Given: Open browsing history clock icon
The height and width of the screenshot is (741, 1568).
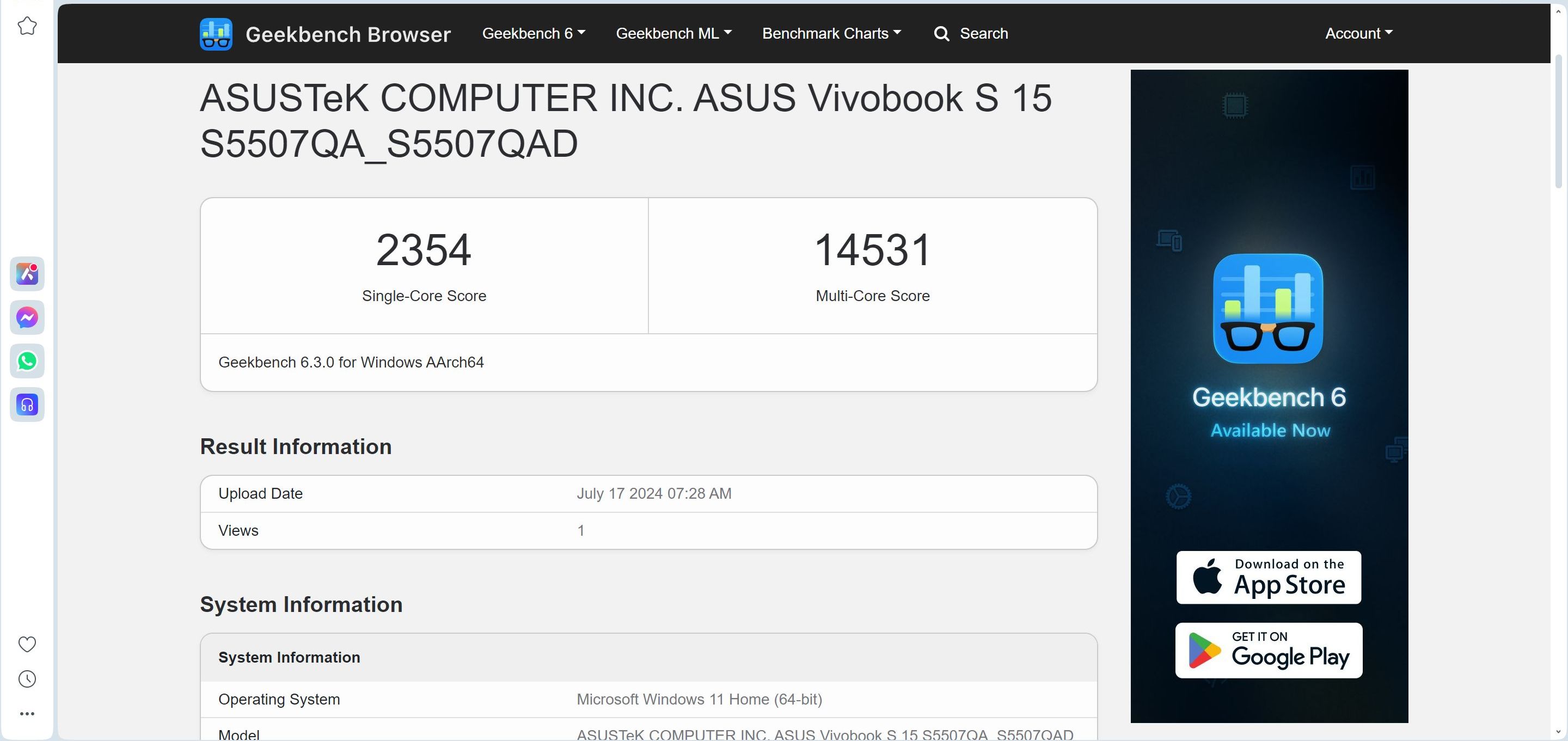Looking at the screenshot, I should pos(27,679).
